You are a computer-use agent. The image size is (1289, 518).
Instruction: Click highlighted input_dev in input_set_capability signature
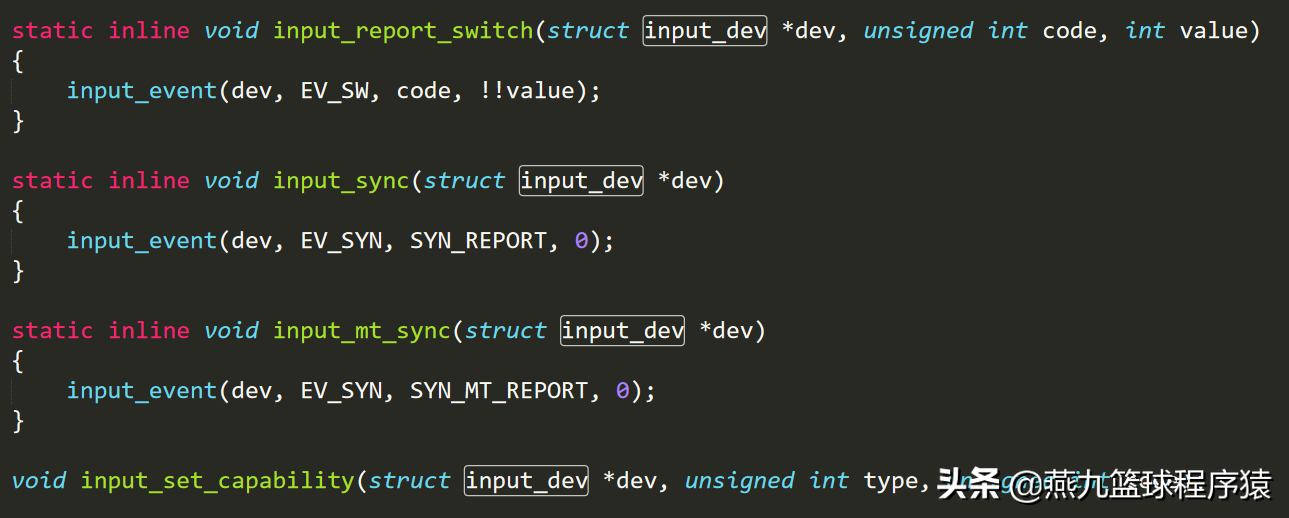tap(526, 481)
